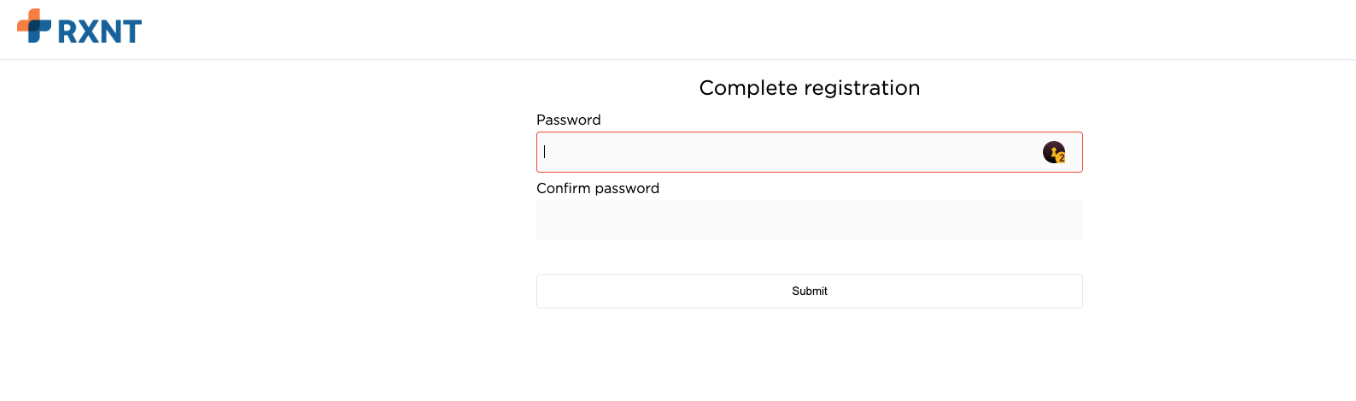Viewport: 1356px width, 401px height.
Task: Click the orange and blue plus logo
Action: 34,26
